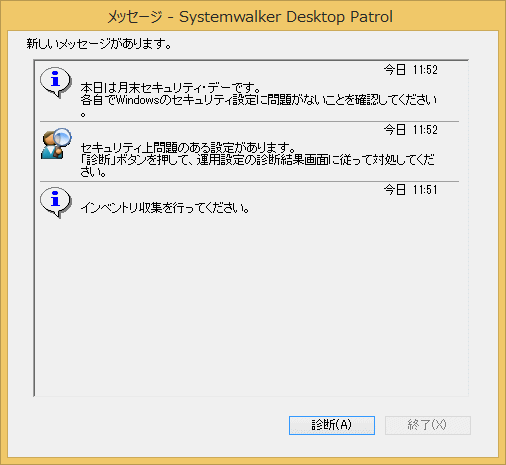Click the person with magnifier diagnosis icon
The image size is (506, 465).
tap(56, 143)
